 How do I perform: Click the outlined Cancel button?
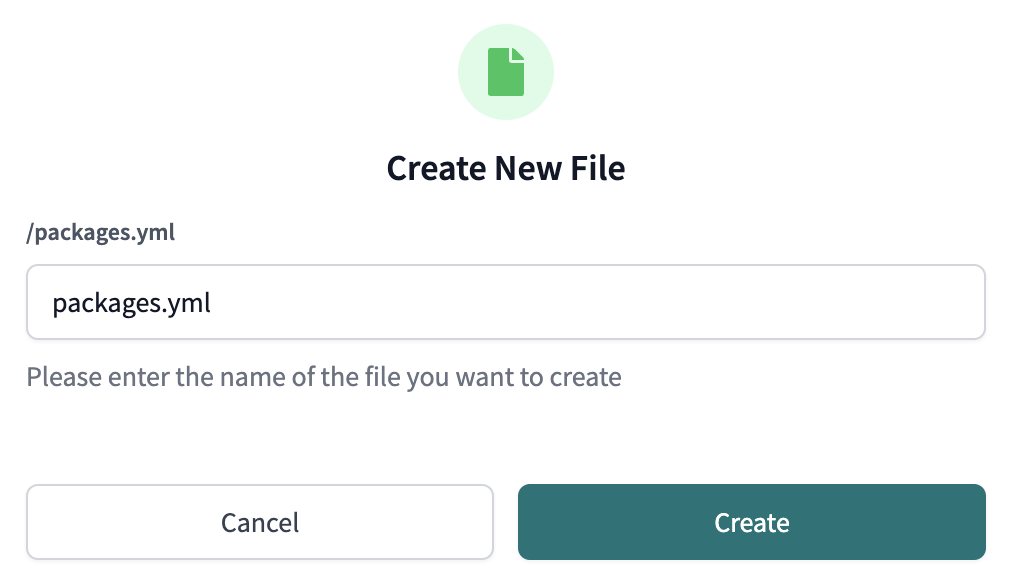(x=260, y=521)
